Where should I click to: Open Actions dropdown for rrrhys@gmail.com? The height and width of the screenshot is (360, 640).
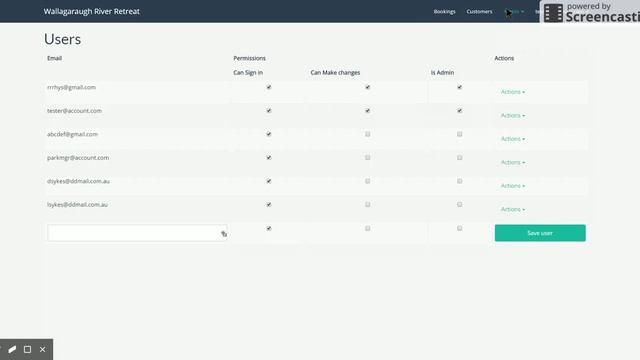[513, 92]
